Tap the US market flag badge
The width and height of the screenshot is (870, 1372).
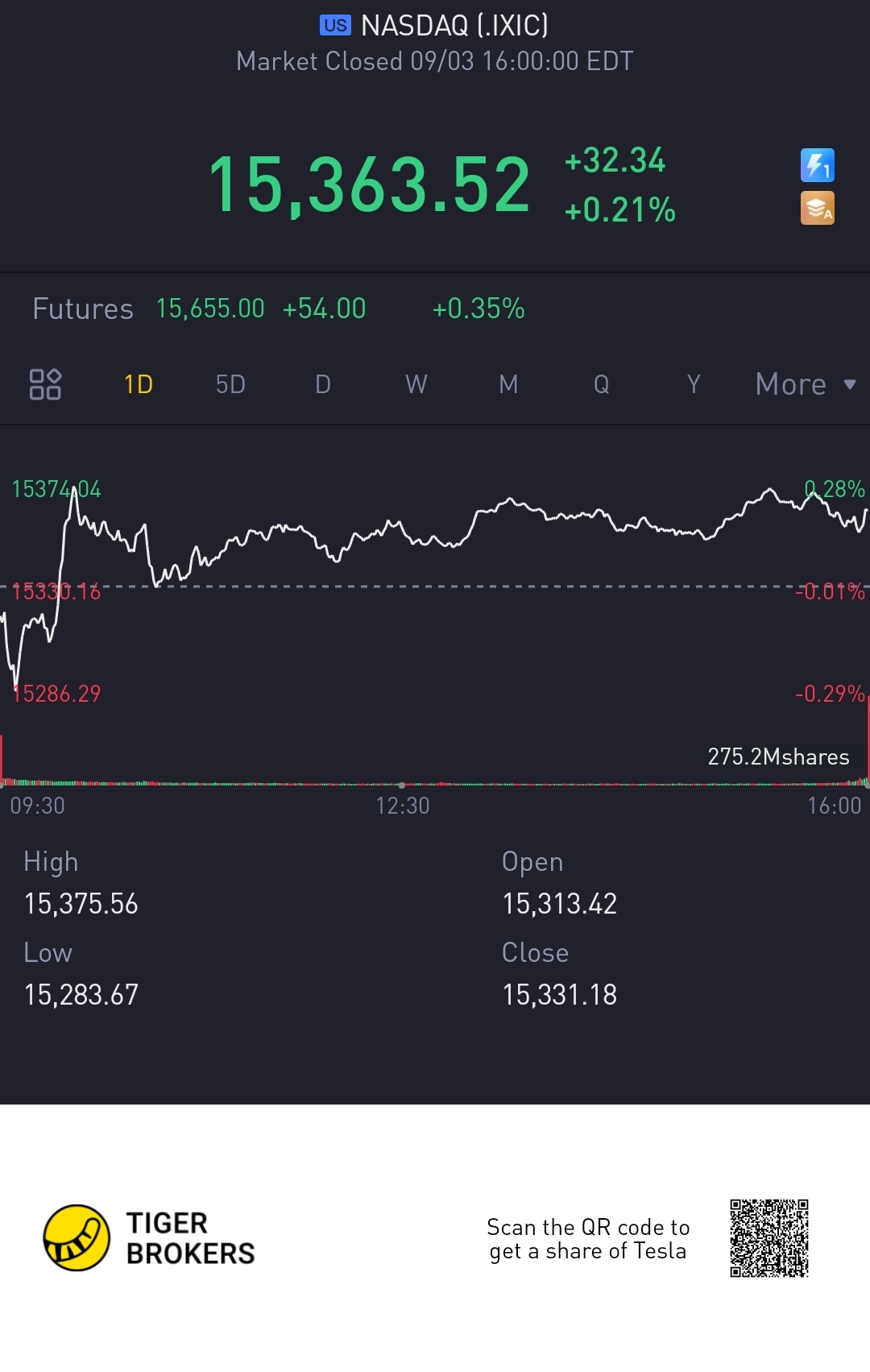pyautogui.click(x=335, y=26)
